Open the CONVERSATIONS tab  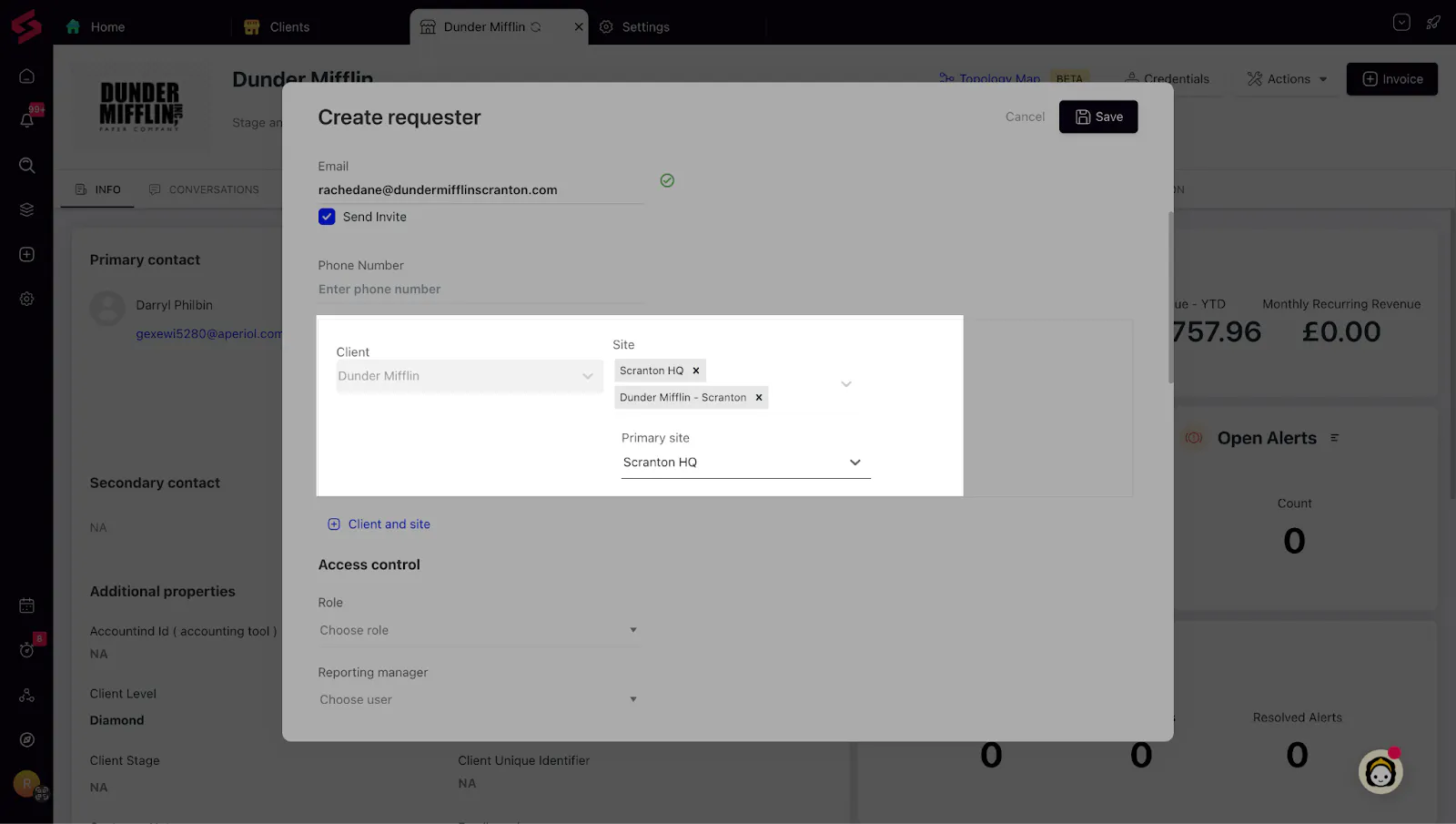click(204, 189)
